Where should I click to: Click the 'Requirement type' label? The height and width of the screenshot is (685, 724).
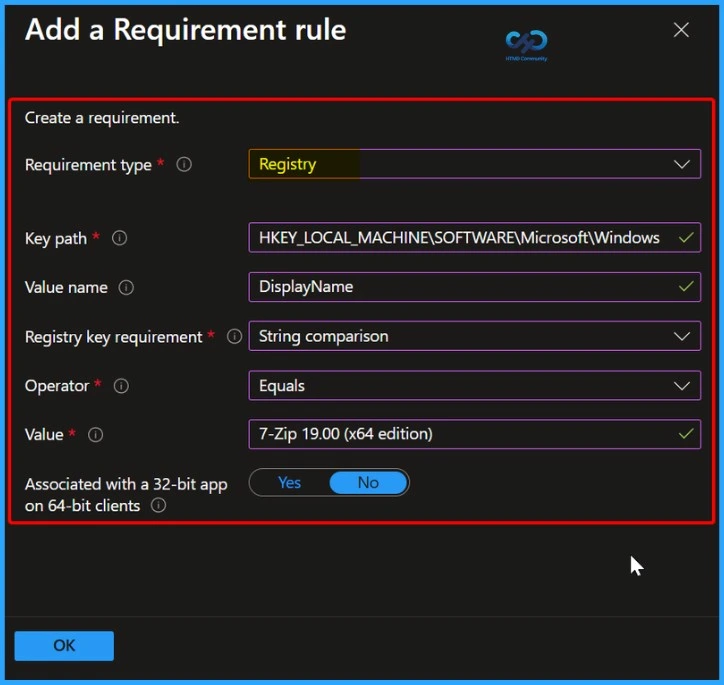click(x=88, y=165)
